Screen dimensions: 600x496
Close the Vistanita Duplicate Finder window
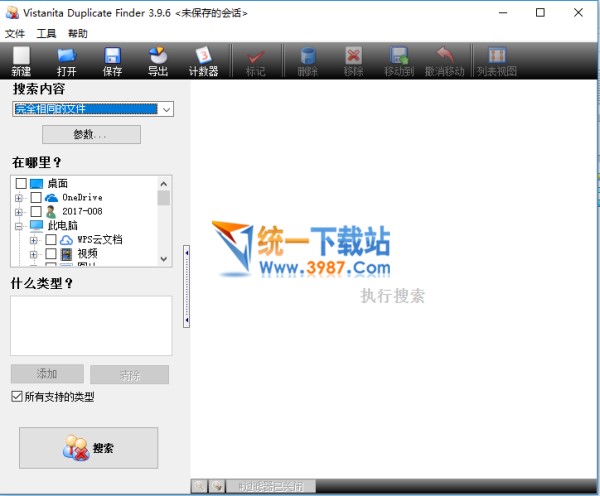pyautogui.click(x=578, y=13)
